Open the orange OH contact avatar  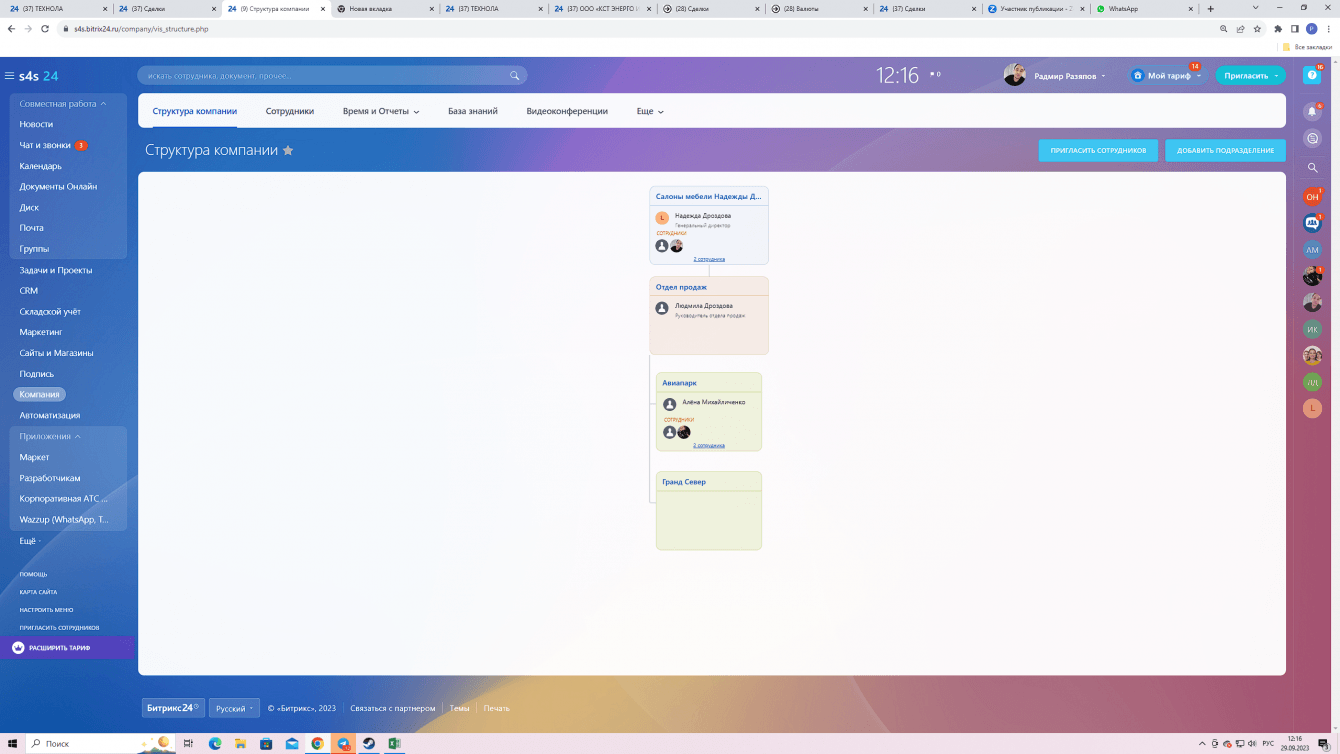(x=1312, y=197)
